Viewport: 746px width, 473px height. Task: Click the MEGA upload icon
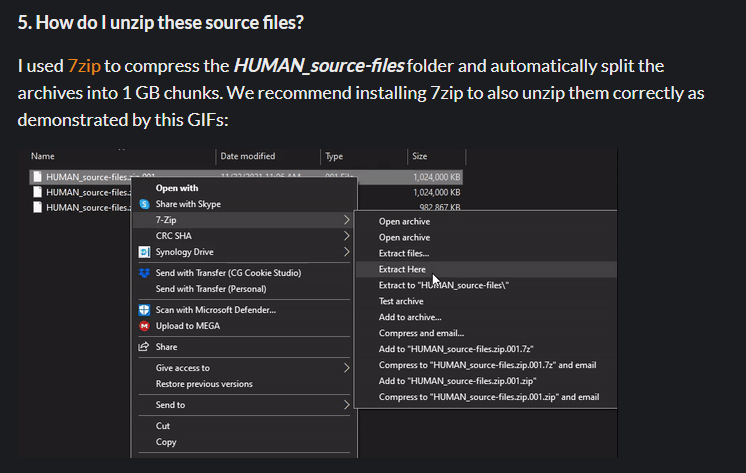pyautogui.click(x=144, y=326)
